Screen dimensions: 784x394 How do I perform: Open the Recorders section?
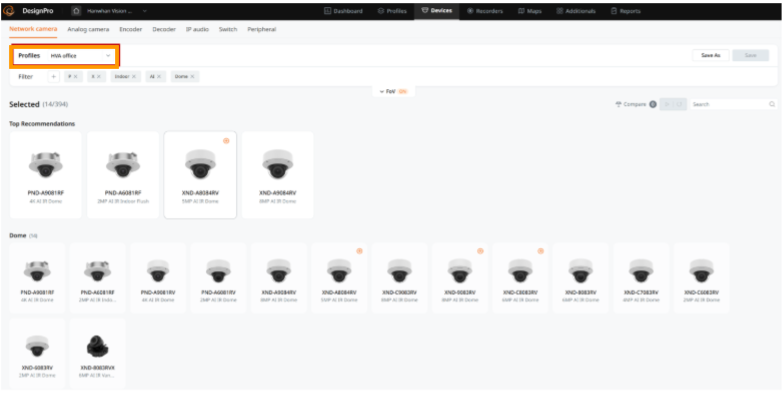(484, 11)
